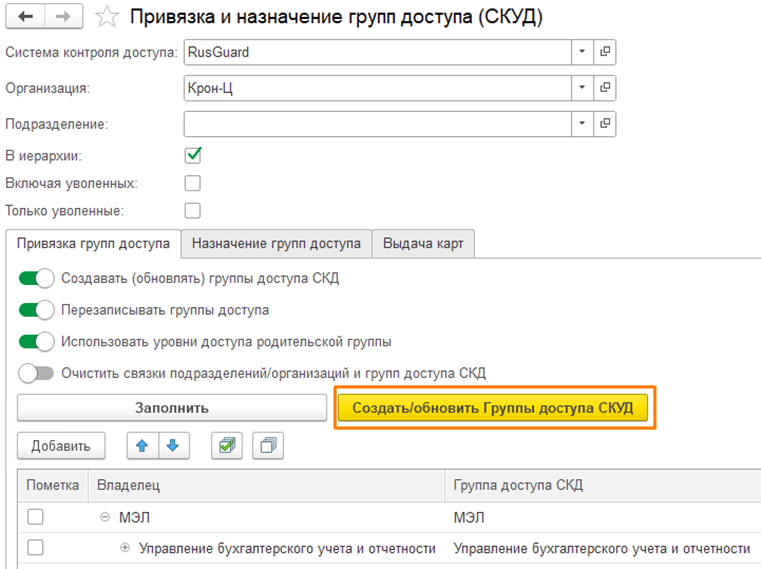Click «Создать/обновить Группы доступа СКУД» button
761x569 pixels.
[493, 408]
